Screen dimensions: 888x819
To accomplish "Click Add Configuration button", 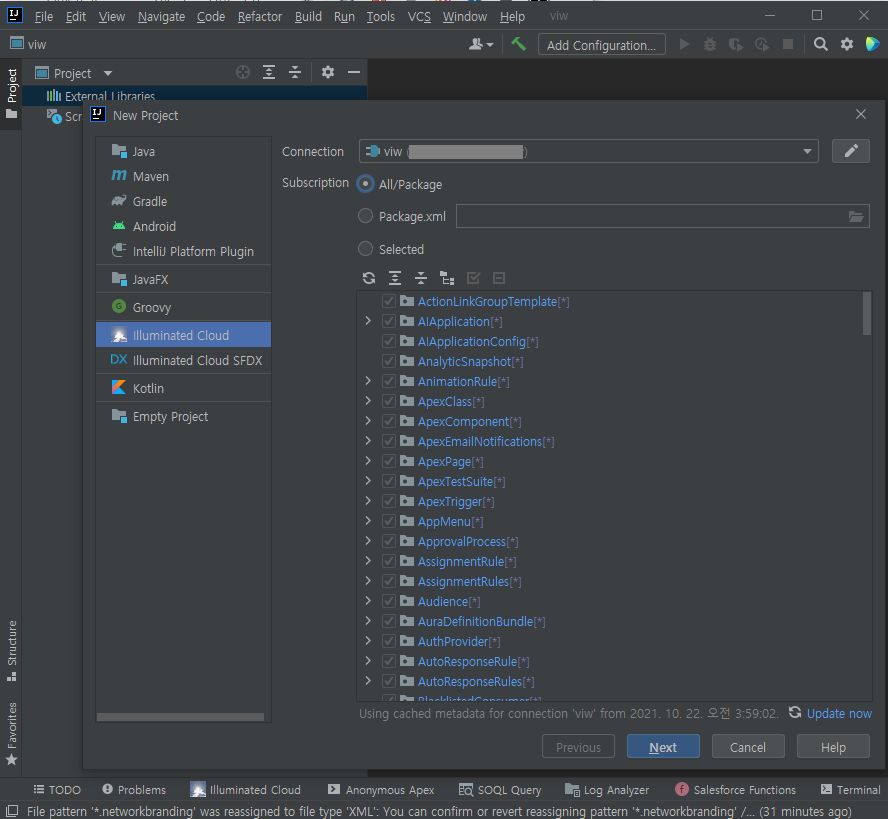I will [x=601, y=45].
